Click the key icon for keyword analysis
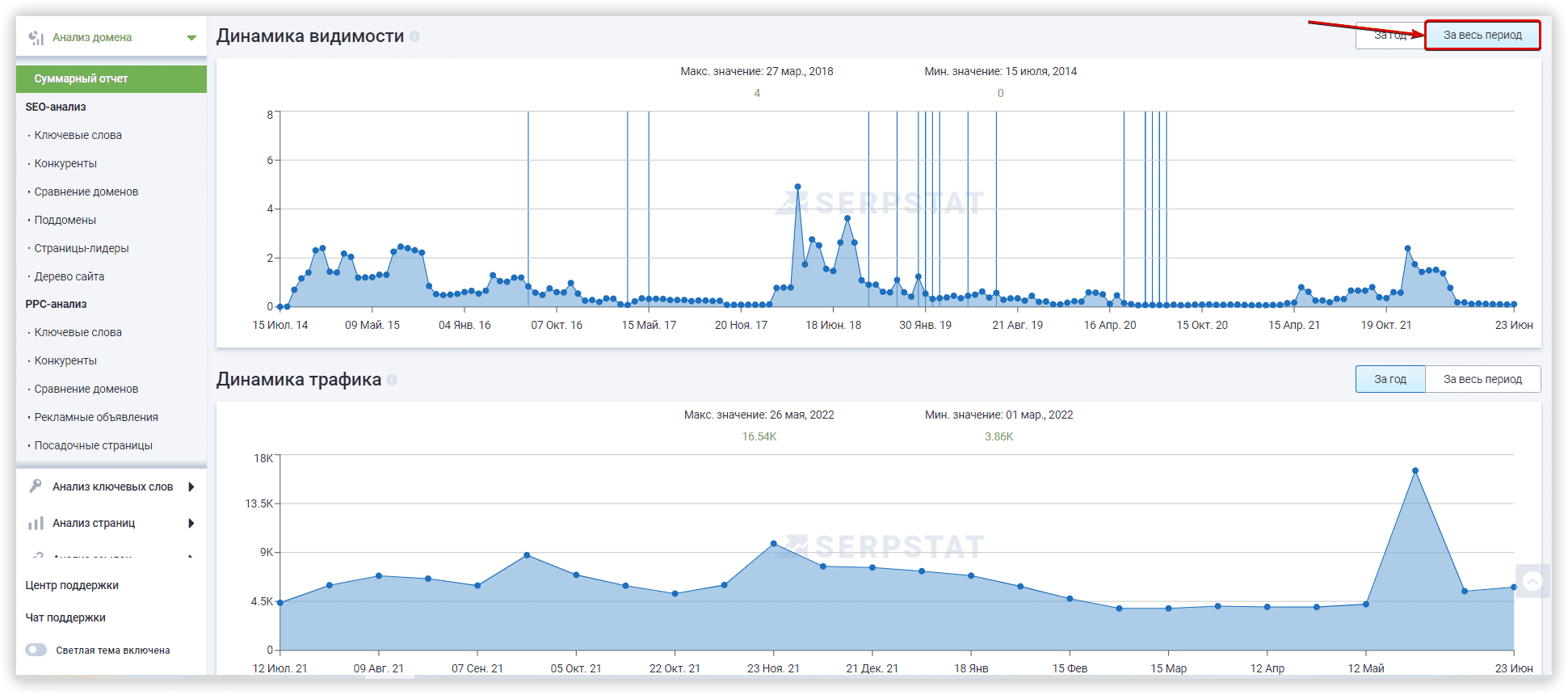The image size is (1568, 695). pos(36,486)
